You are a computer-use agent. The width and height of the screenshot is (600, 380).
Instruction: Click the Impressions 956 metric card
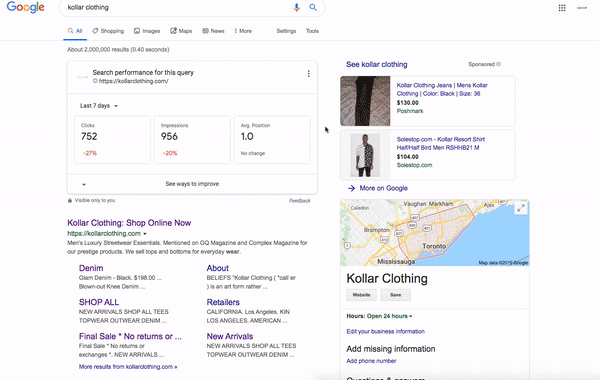[192, 140]
